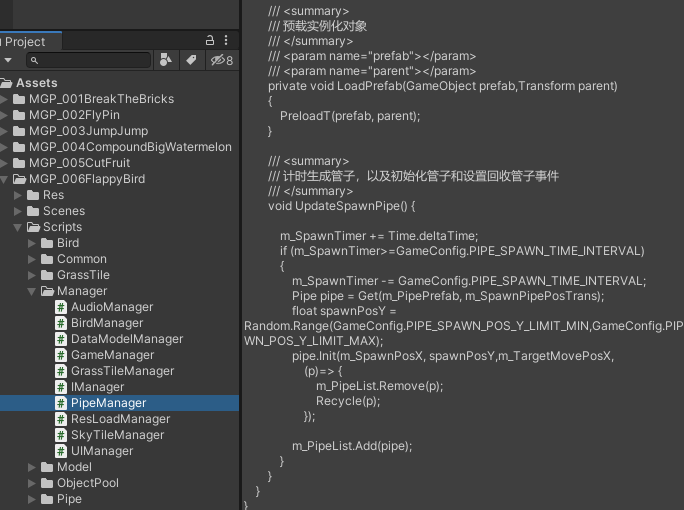Screen dimensions: 684x510
Task: Select the MGP_004CompoundBigWatermelon folder
Action: [130, 147]
